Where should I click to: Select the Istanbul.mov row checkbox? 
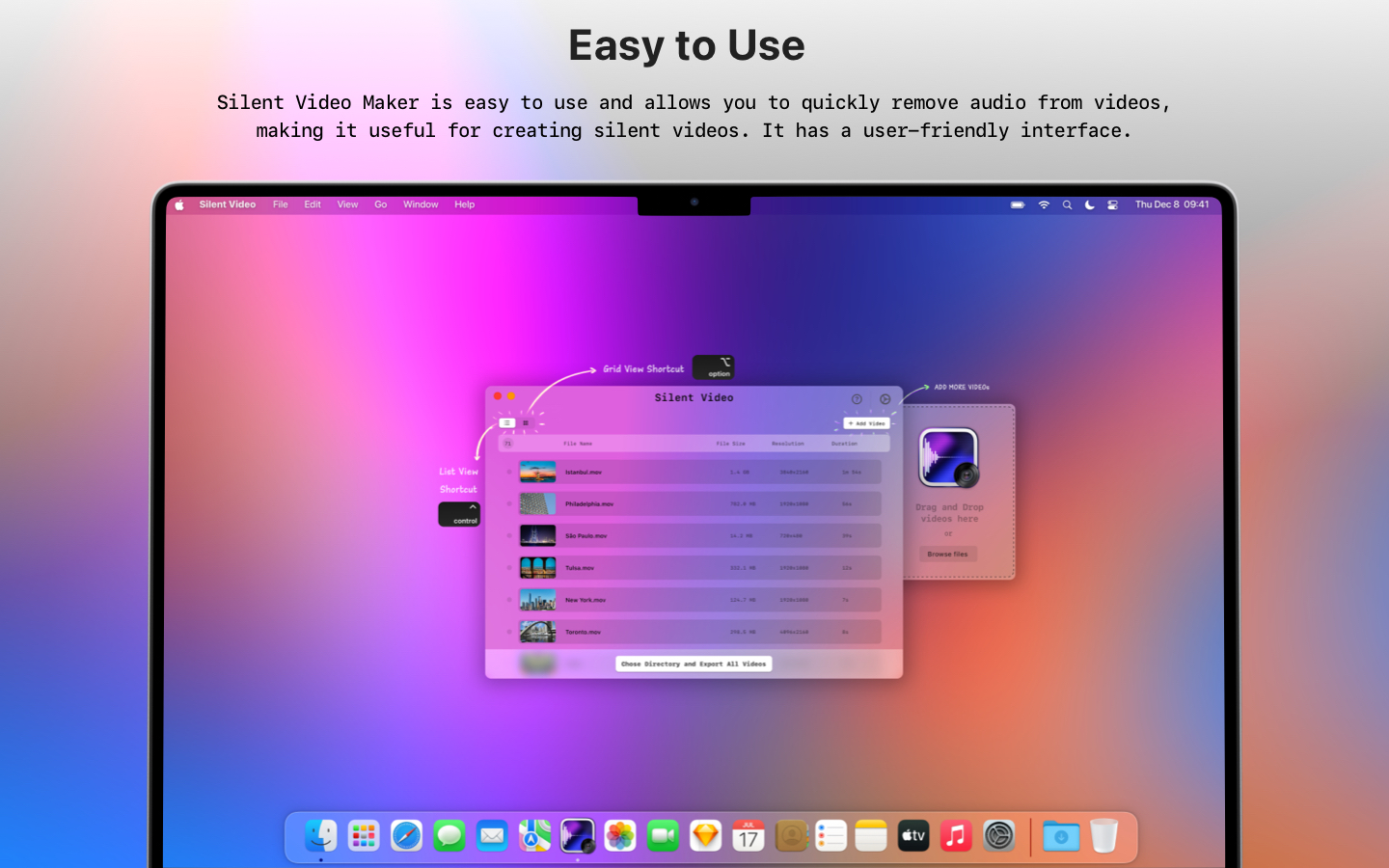click(509, 472)
